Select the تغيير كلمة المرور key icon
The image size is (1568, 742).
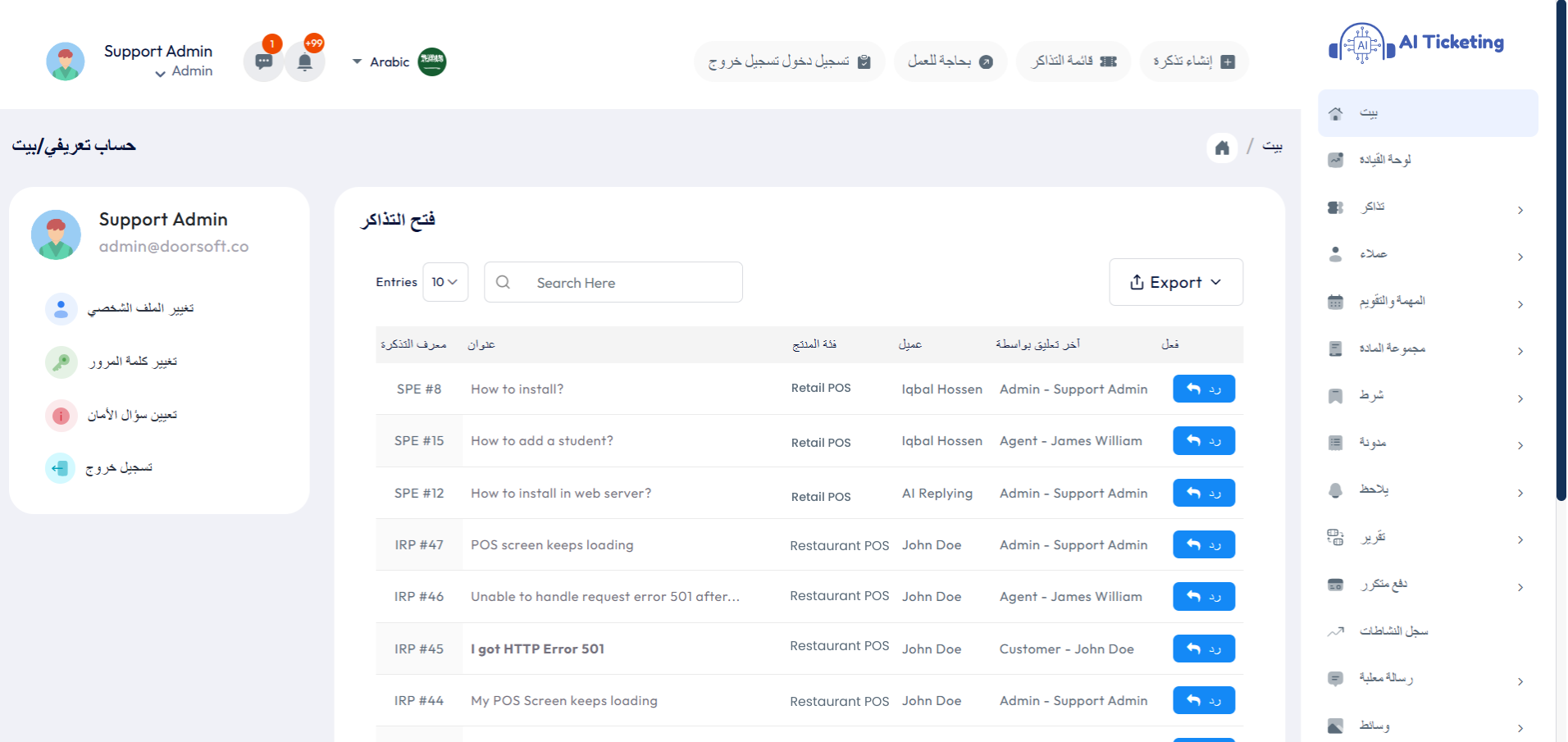pos(61,362)
